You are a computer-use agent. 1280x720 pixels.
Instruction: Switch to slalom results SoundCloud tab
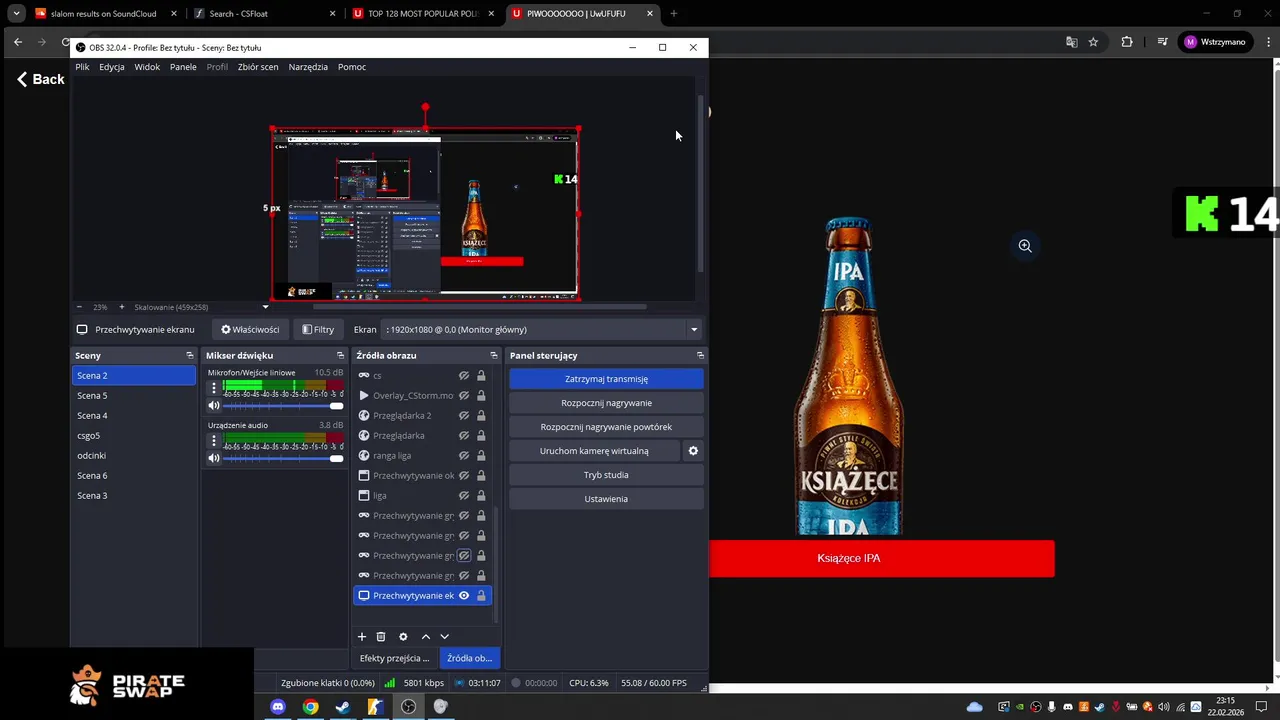(x=105, y=14)
